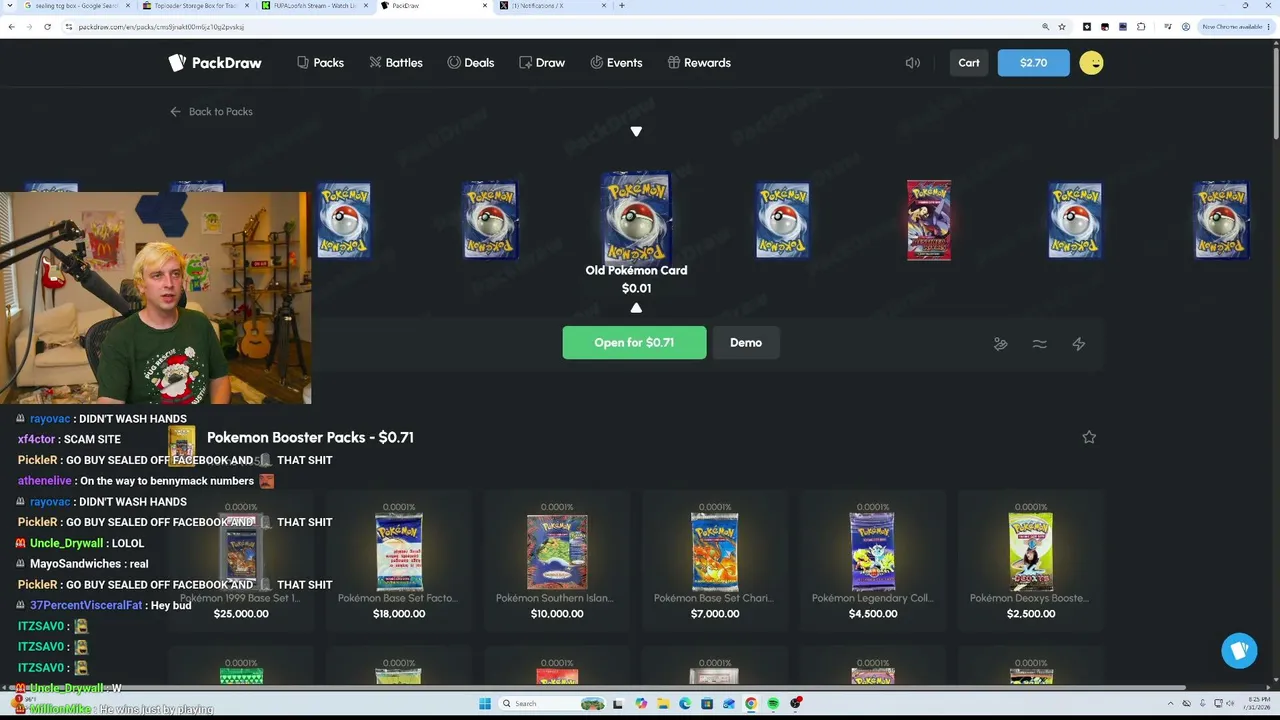This screenshot has height=720, width=1280.
Task: Click the PackDraw logo
Action: click(x=215, y=63)
